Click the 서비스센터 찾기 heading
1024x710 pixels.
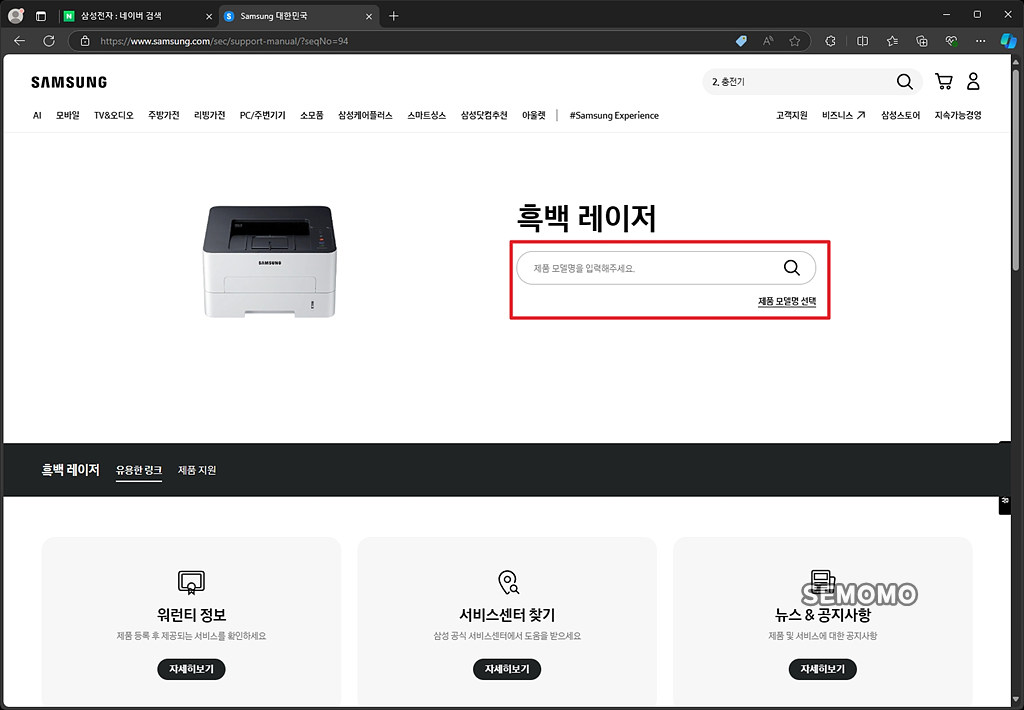[507, 615]
